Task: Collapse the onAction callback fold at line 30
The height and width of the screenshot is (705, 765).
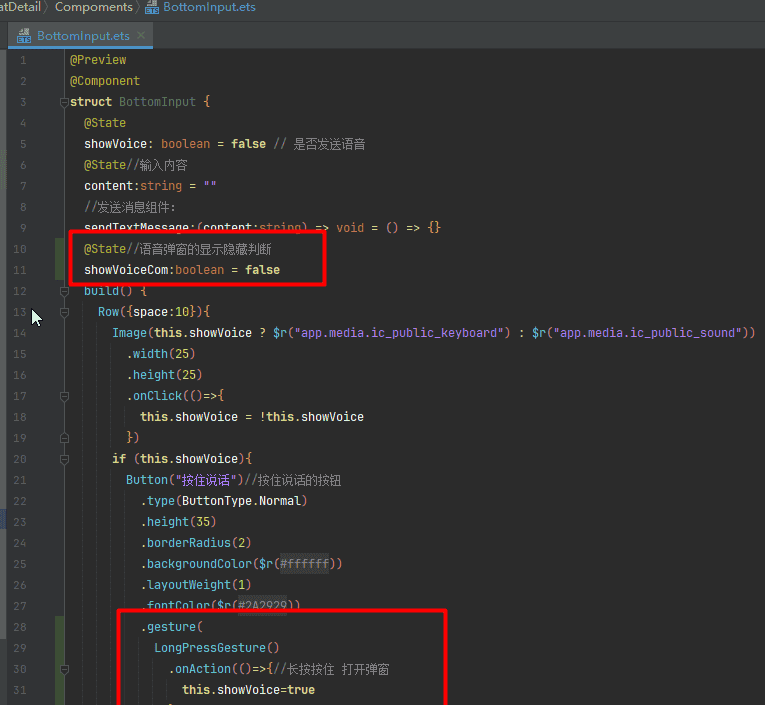Action: (63, 669)
